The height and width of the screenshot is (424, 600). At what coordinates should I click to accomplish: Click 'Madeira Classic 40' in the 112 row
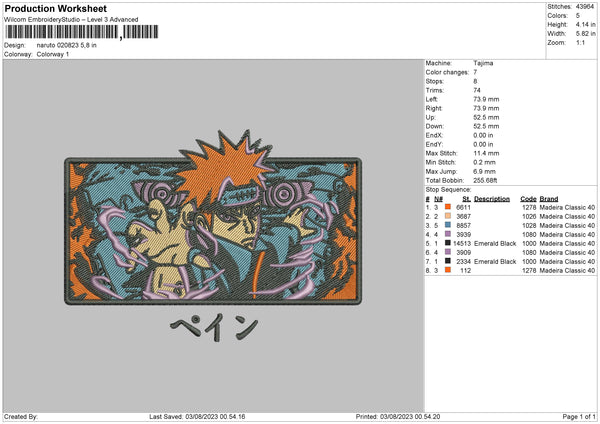pyautogui.click(x=567, y=271)
